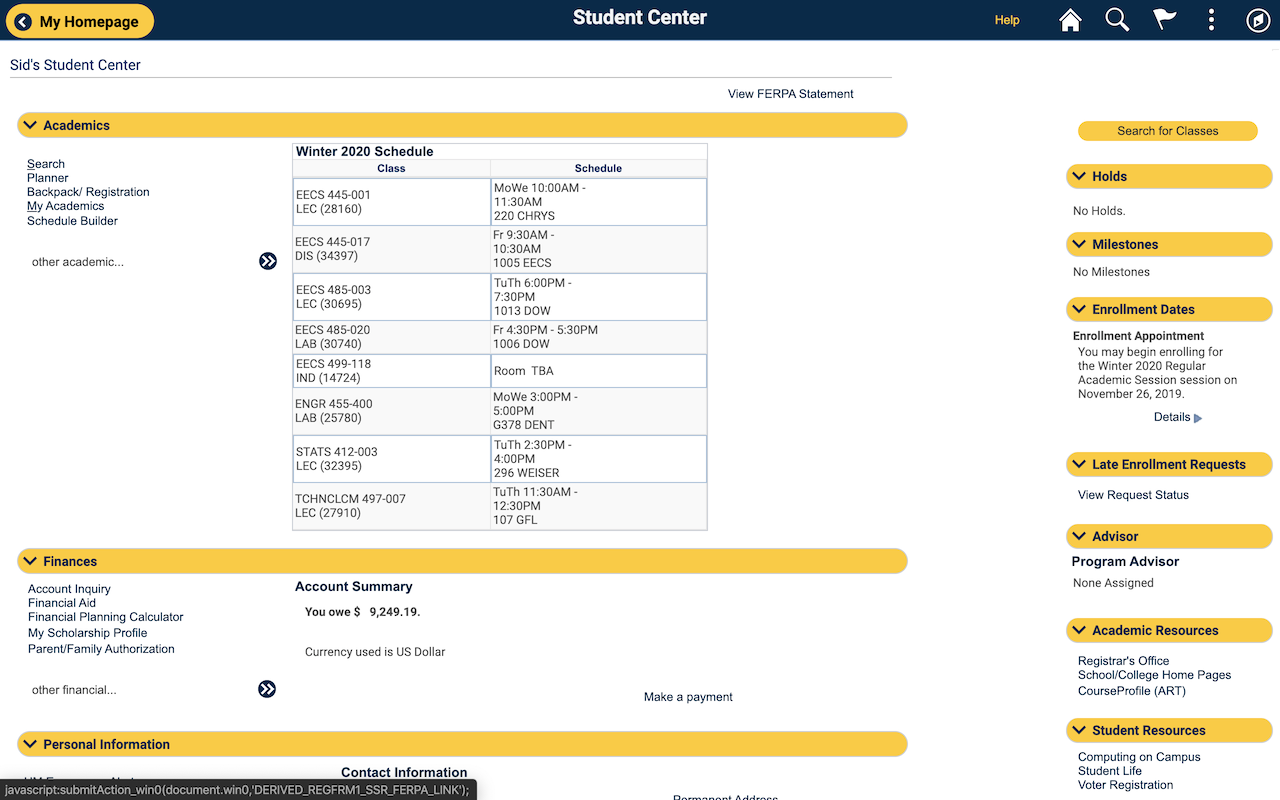Collapse the Late Enrollment Requests panel
The height and width of the screenshot is (800, 1280).
(1079, 464)
